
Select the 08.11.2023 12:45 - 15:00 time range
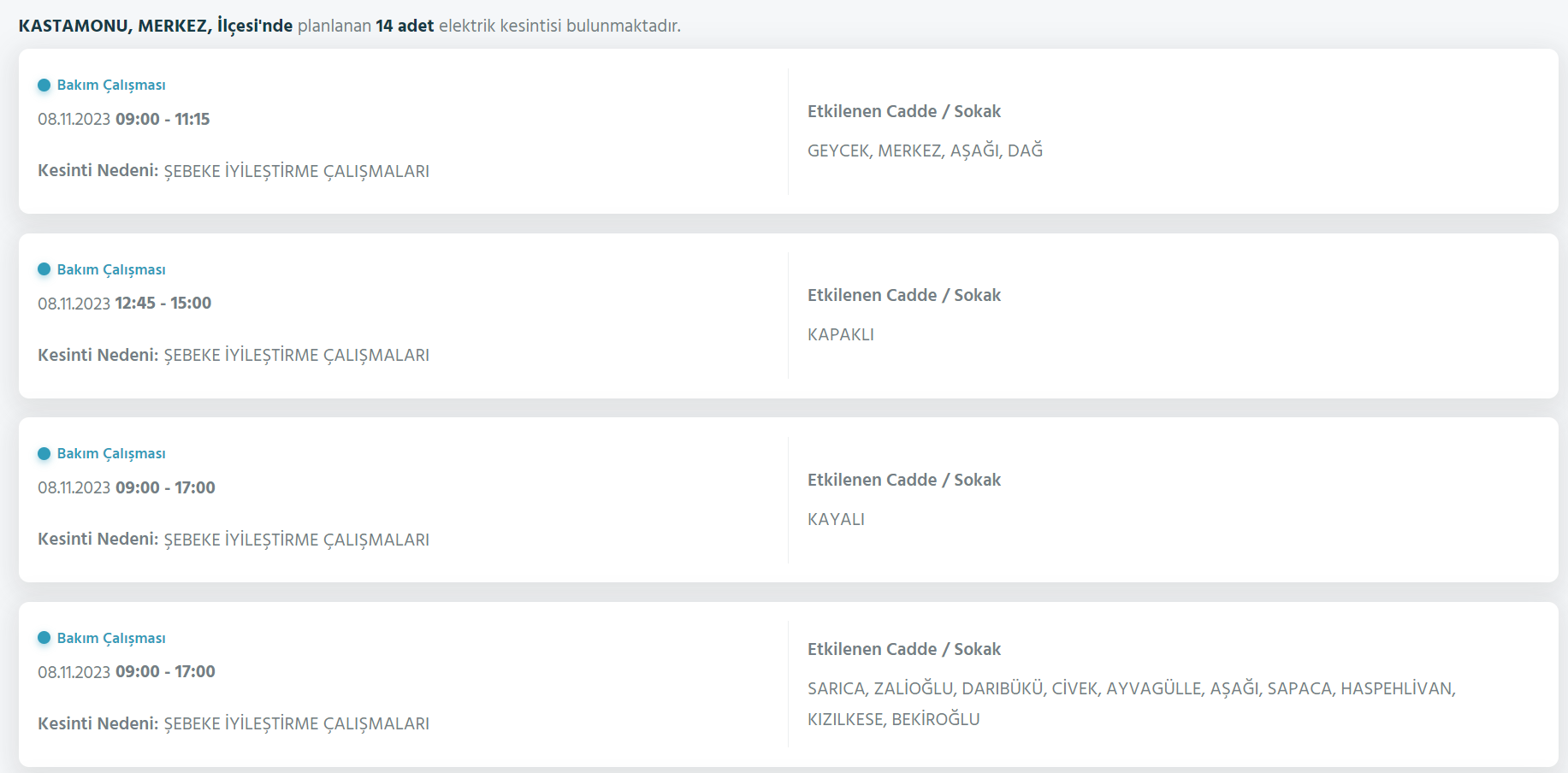coord(125,303)
